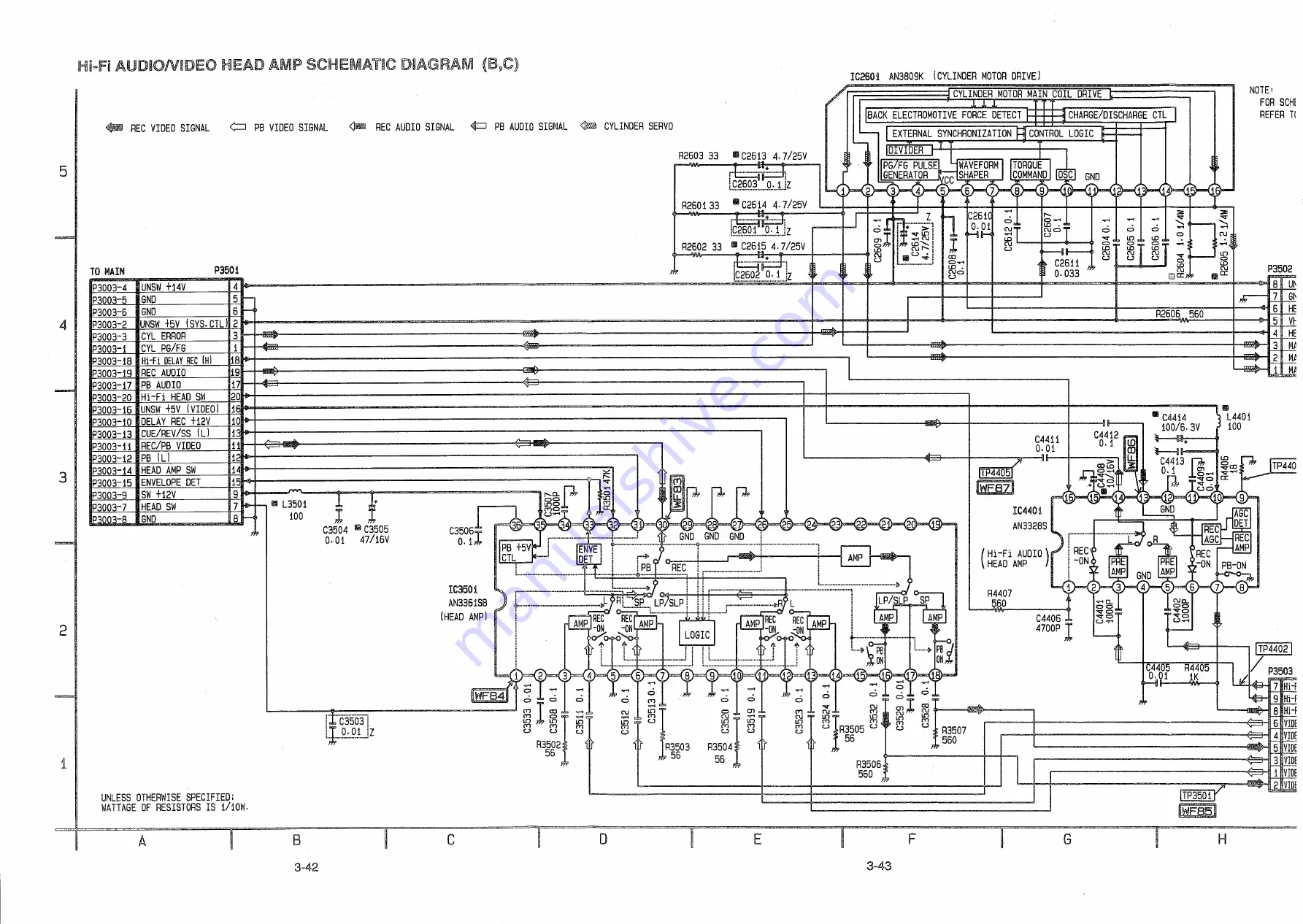
Task: Click the TP3501 test point
Action: [1197, 796]
